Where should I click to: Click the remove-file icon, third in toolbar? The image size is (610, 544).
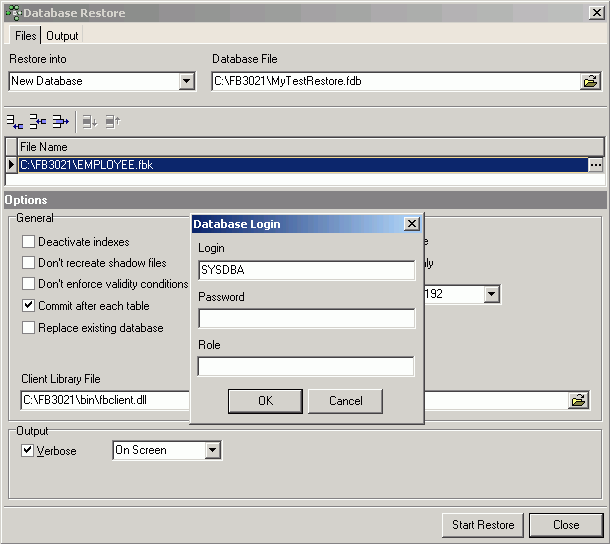tap(61, 122)
